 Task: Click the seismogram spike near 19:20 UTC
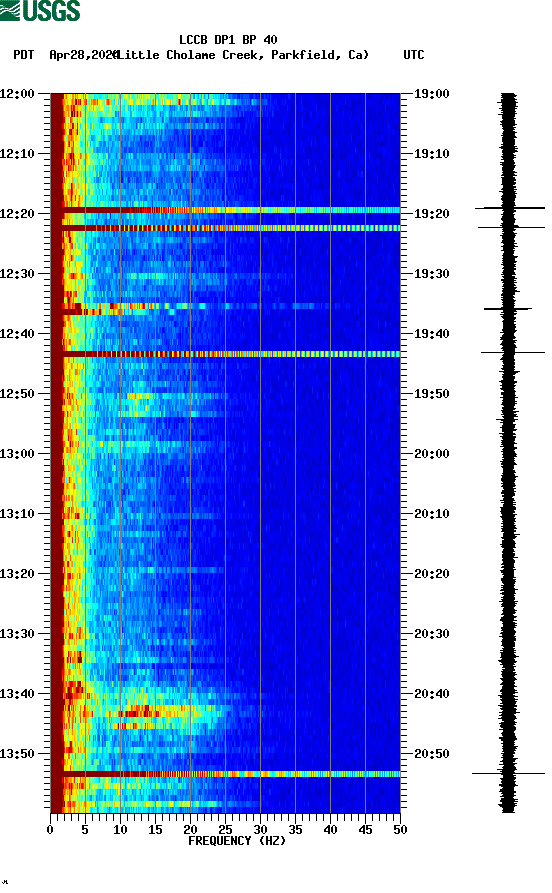[x=510, y=208]
